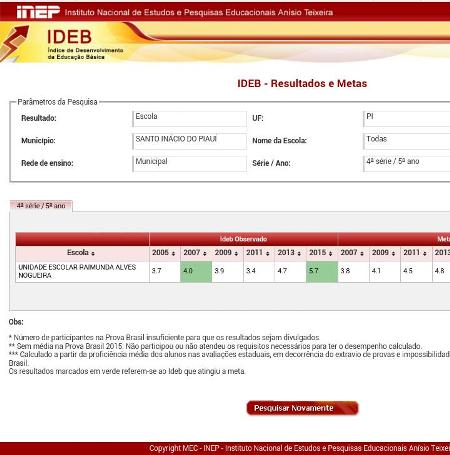Click the Rede de ensino field Municipal

189,164
